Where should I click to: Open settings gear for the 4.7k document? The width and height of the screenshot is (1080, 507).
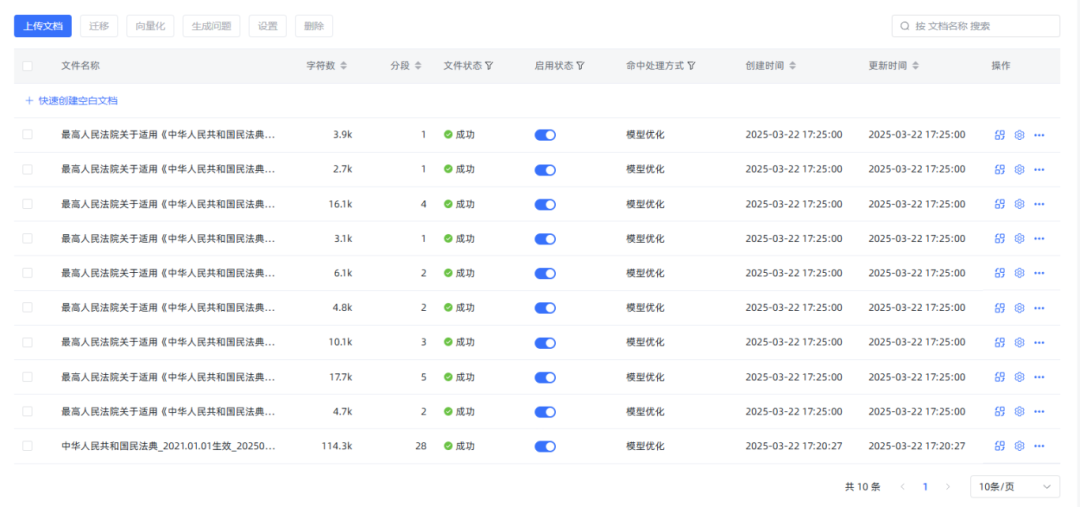coord(1020,411)
